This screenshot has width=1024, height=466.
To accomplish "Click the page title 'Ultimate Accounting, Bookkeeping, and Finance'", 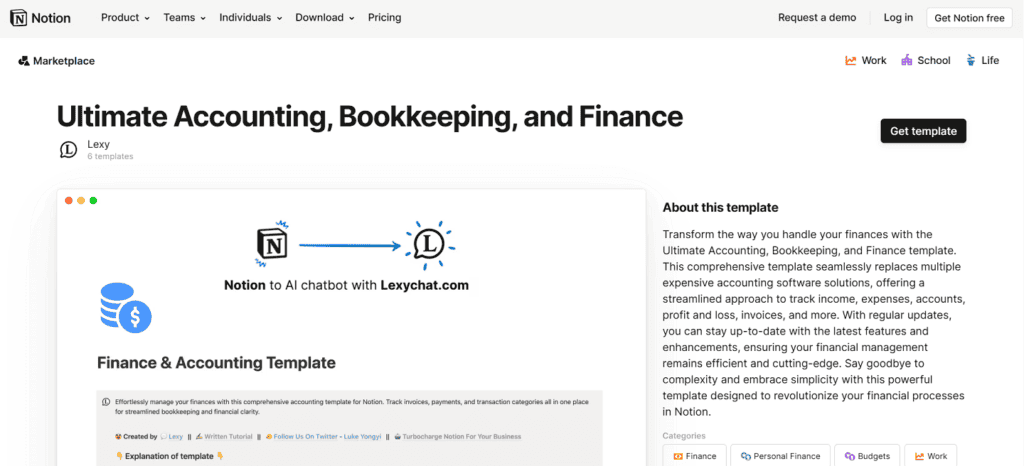I will click(370, 116).
